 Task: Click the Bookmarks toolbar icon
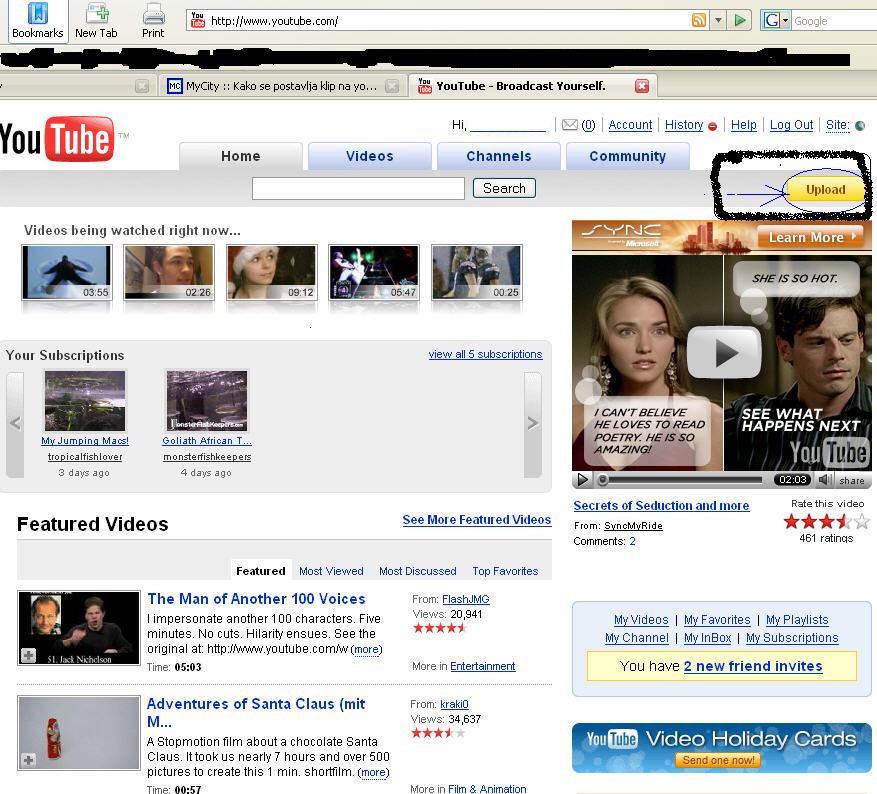37,20
